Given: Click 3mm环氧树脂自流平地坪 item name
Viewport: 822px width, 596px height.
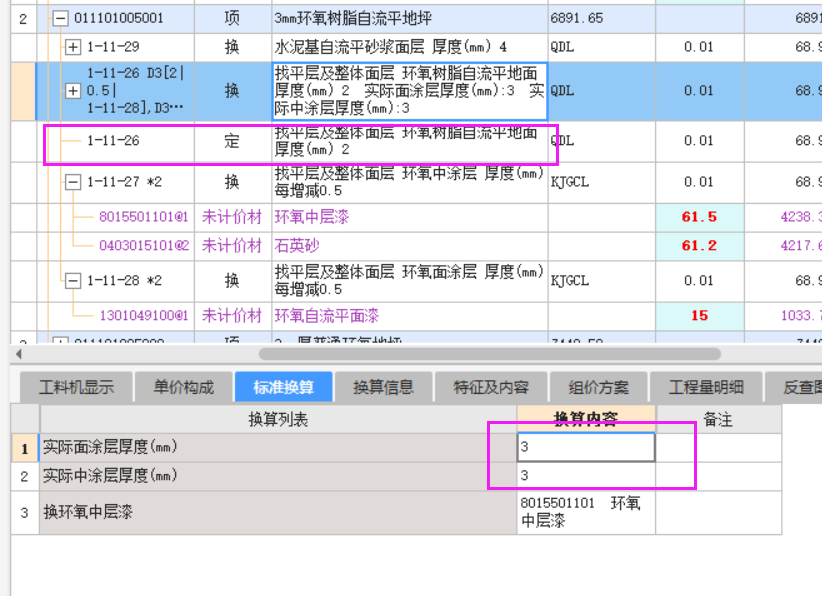Looking at the screenshot, I should tap(353, 19).
